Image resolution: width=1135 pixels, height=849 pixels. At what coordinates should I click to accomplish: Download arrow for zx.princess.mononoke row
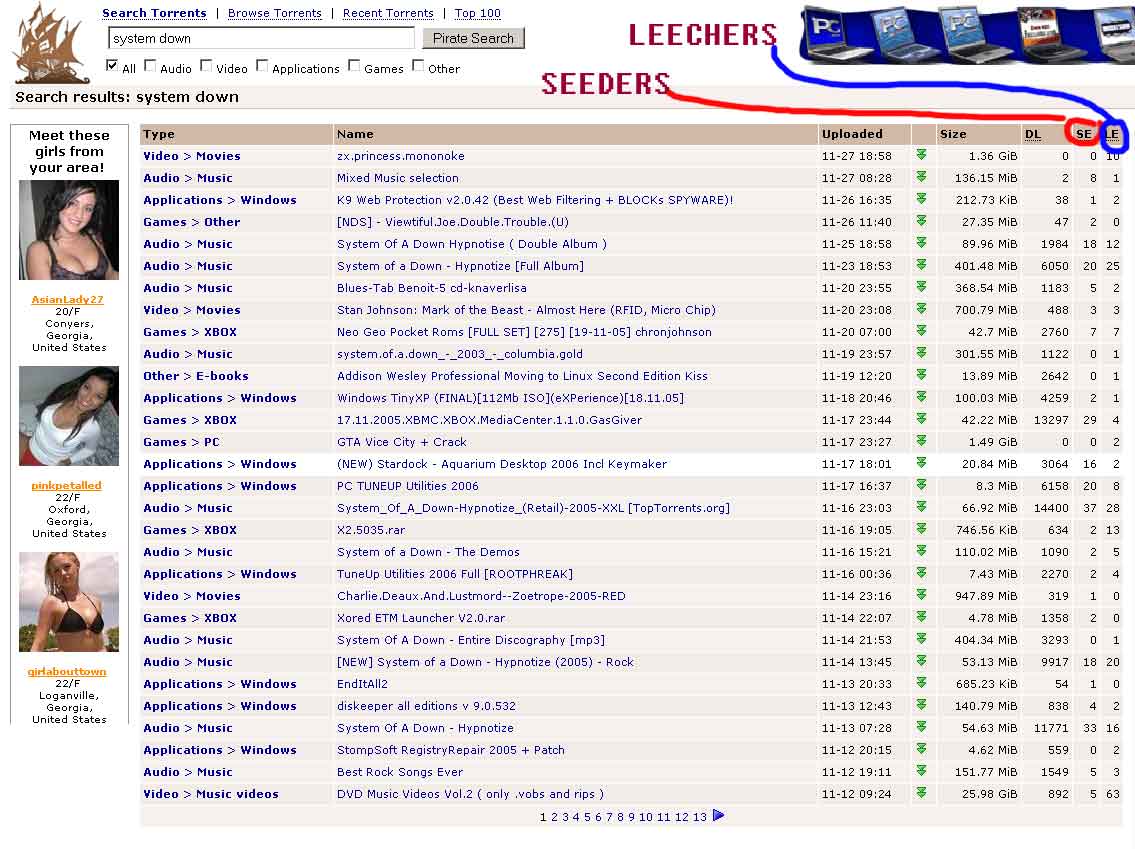pos(921,154)
